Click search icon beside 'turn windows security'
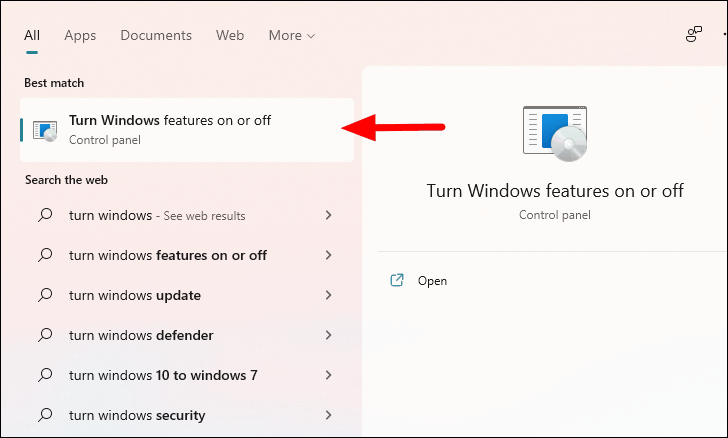The height and width of the screenshot is (438, 728). click(x=45, y=415)
